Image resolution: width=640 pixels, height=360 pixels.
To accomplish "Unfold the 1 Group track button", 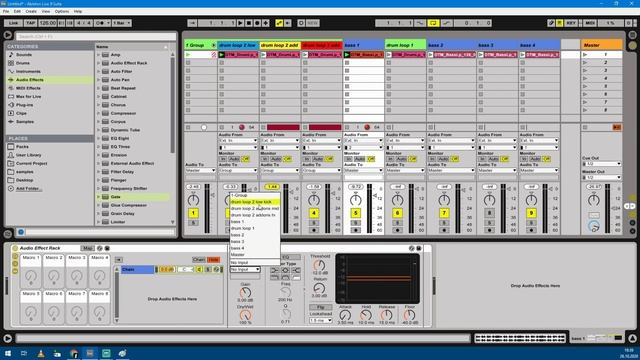I will point(213,45).
